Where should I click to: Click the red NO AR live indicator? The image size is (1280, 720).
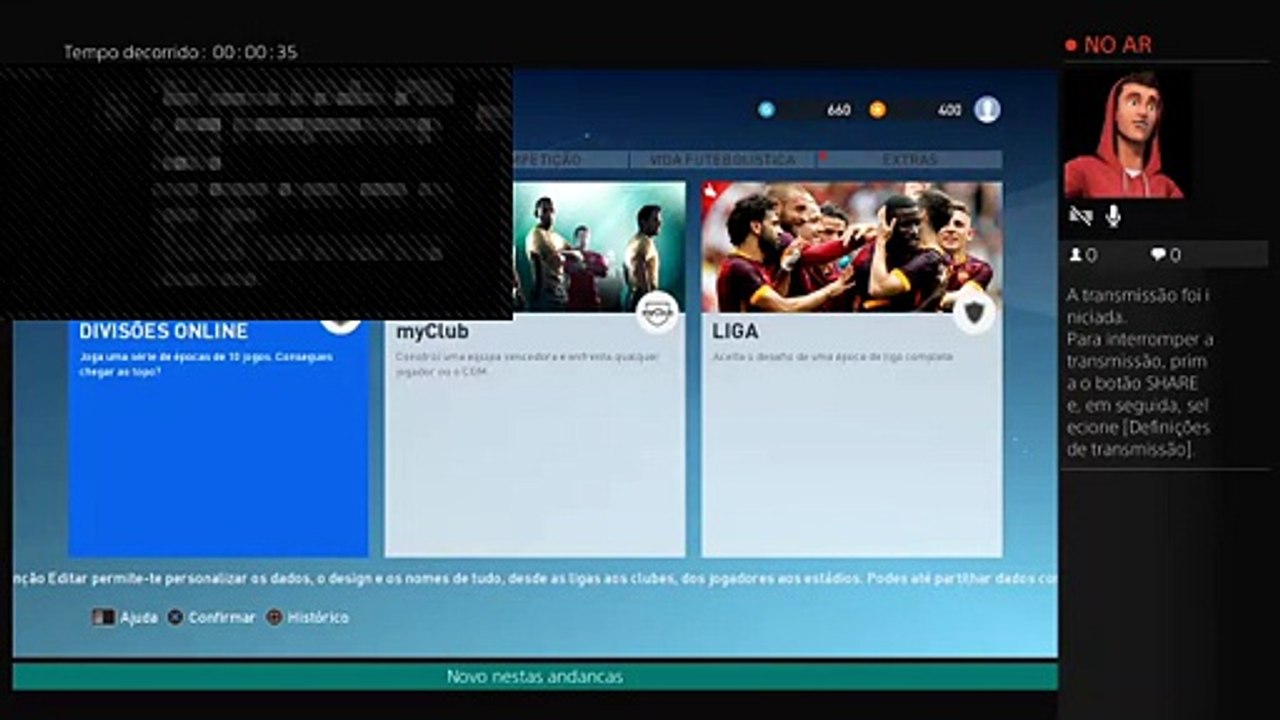1109,45
